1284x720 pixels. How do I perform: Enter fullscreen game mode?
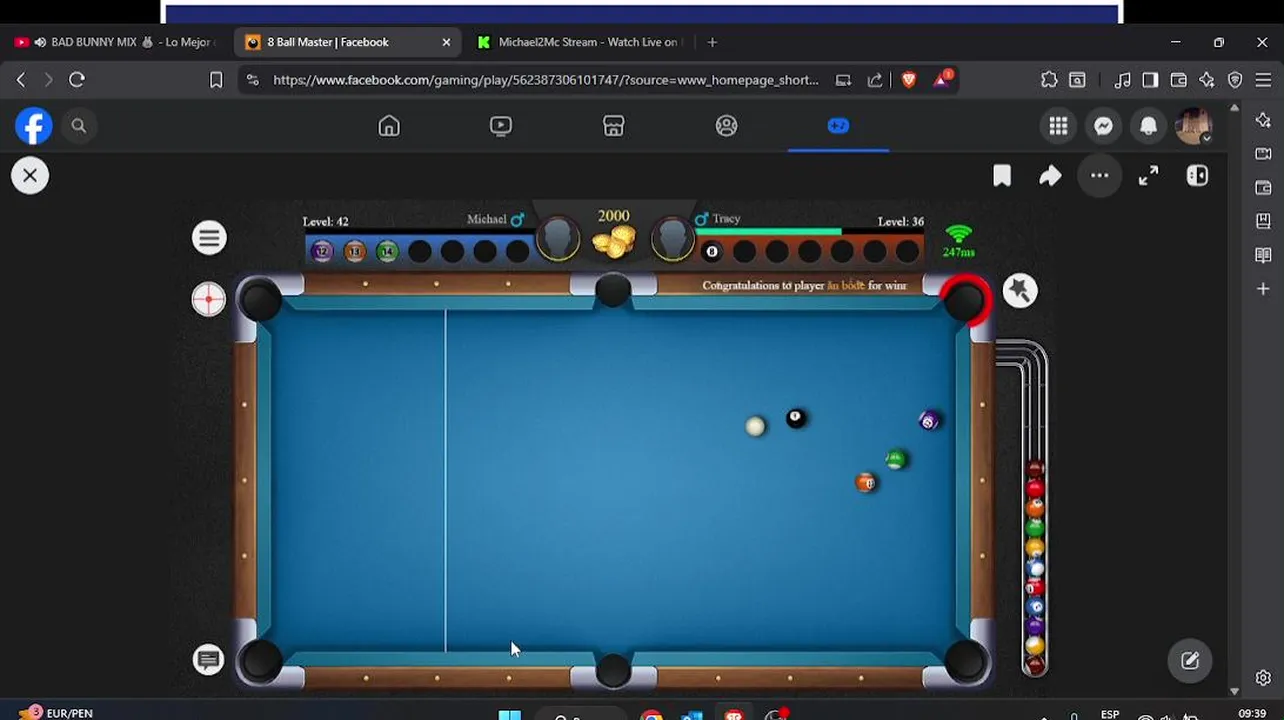tap(1149, 176)
